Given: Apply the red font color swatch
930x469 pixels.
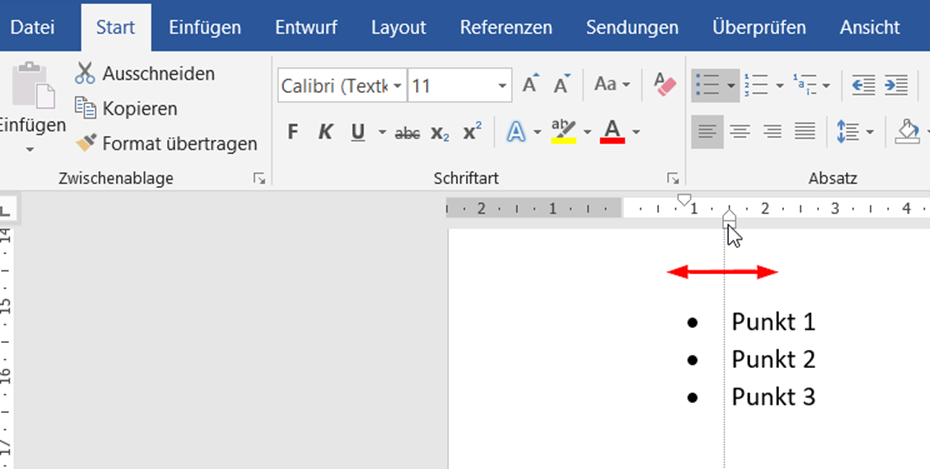Looking at the screenshot, I should [612, 132].
